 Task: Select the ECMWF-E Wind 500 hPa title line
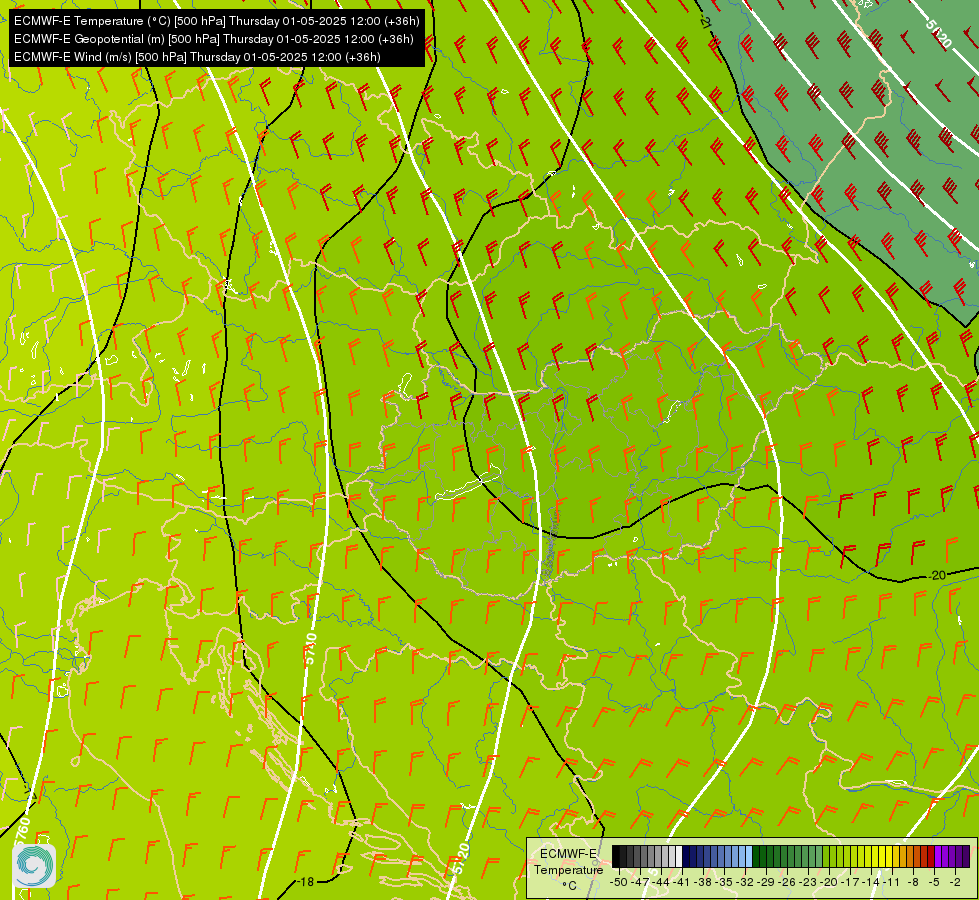click(197, 57)
